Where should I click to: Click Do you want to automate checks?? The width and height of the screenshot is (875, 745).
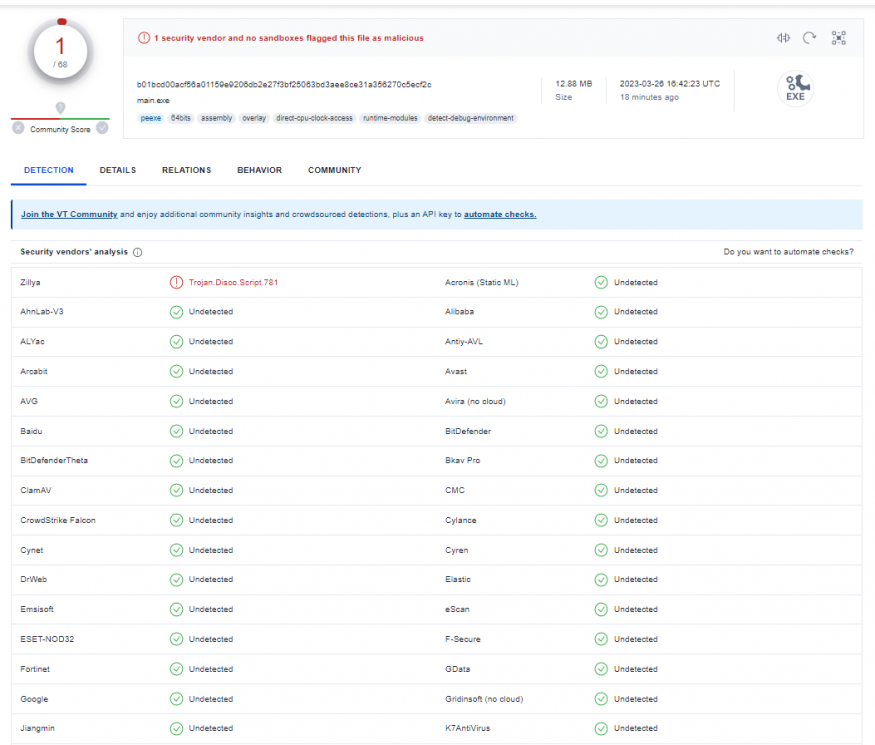pyautogui.click(x=789, y=252)
